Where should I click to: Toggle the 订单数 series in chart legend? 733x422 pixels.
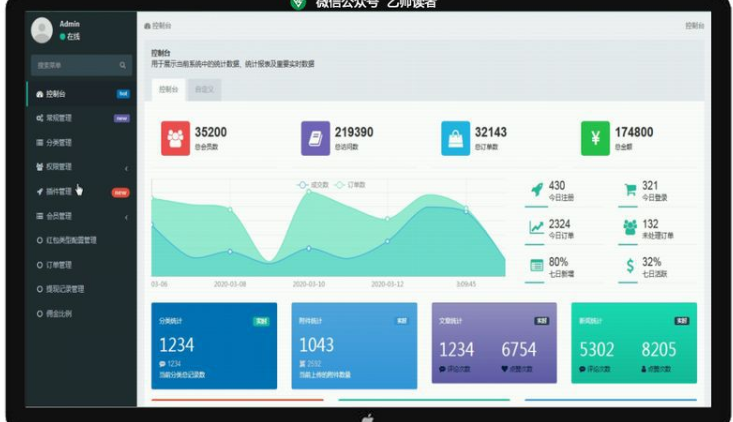click(x=350, y=185)
